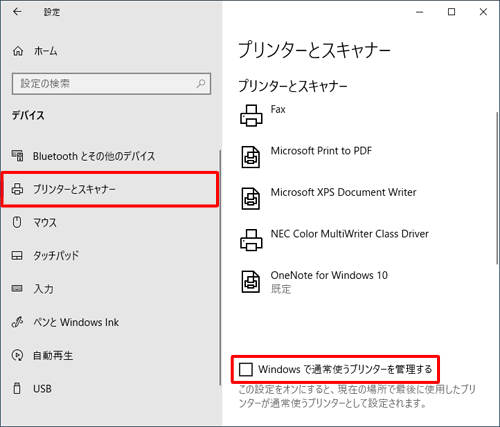Select the OneNote for Windows 10 icon
The width and height of the screenshot is (500, 427).
(x=251, y=282)
